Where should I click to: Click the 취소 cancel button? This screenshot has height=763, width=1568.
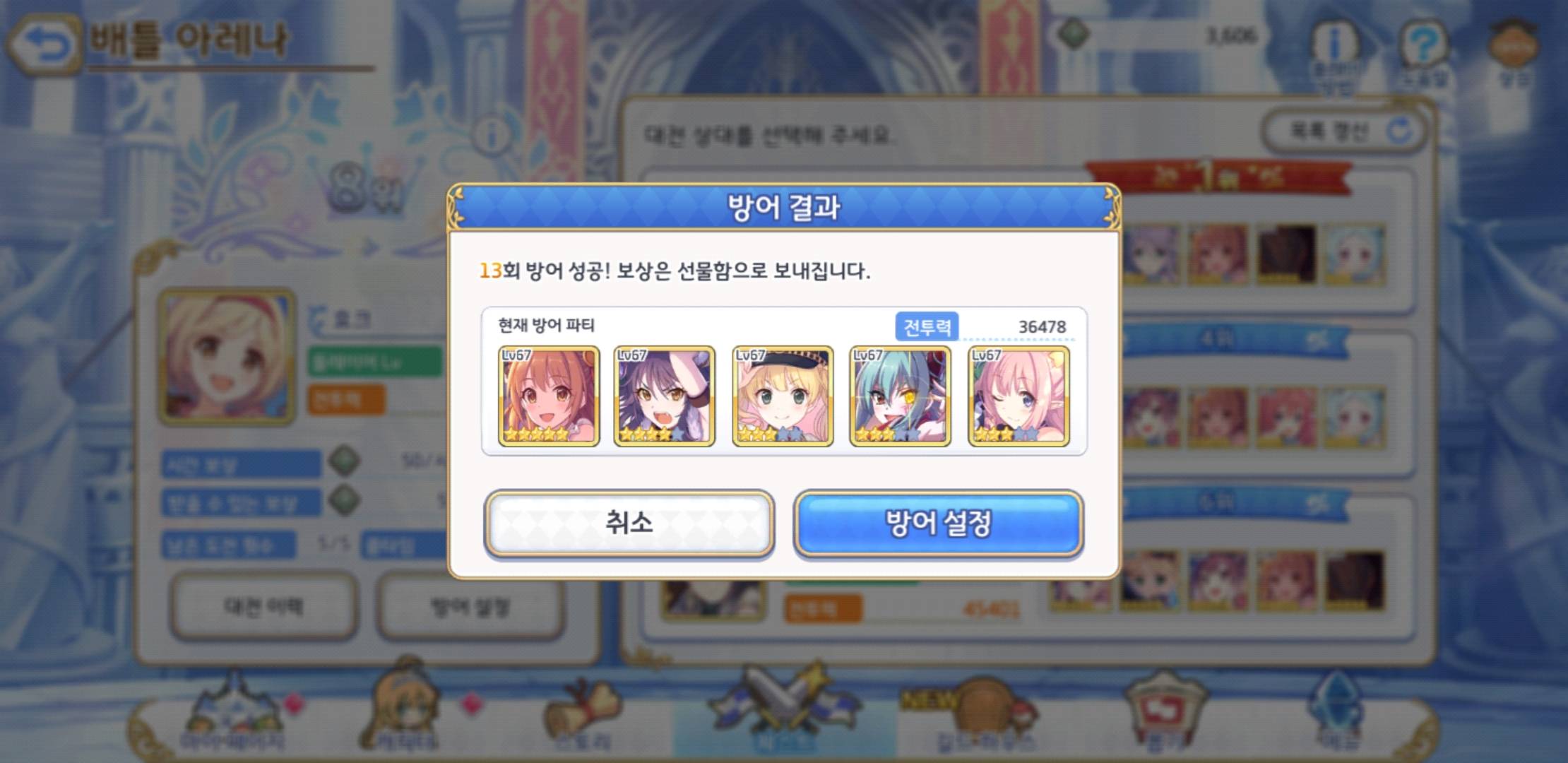(x=629, y=523)
